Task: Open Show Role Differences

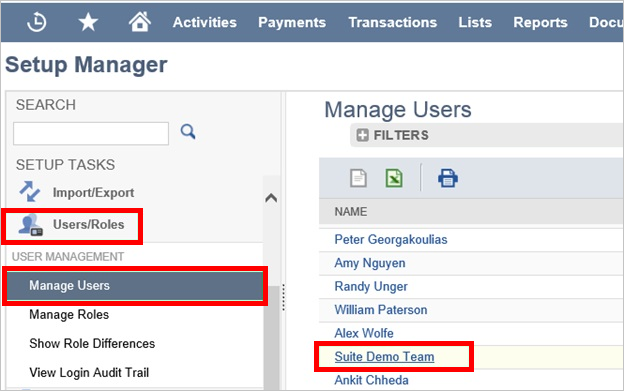Action: point(92,344)
